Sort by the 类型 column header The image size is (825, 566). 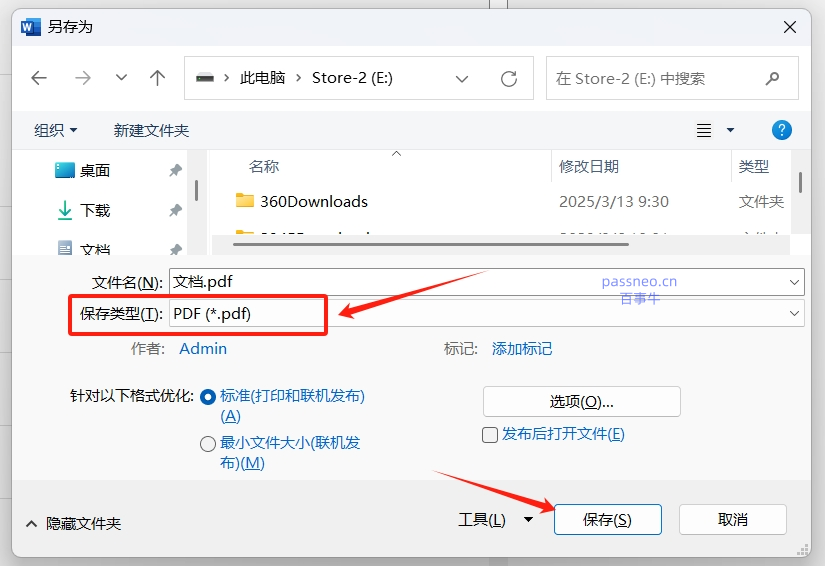[754, 167]
